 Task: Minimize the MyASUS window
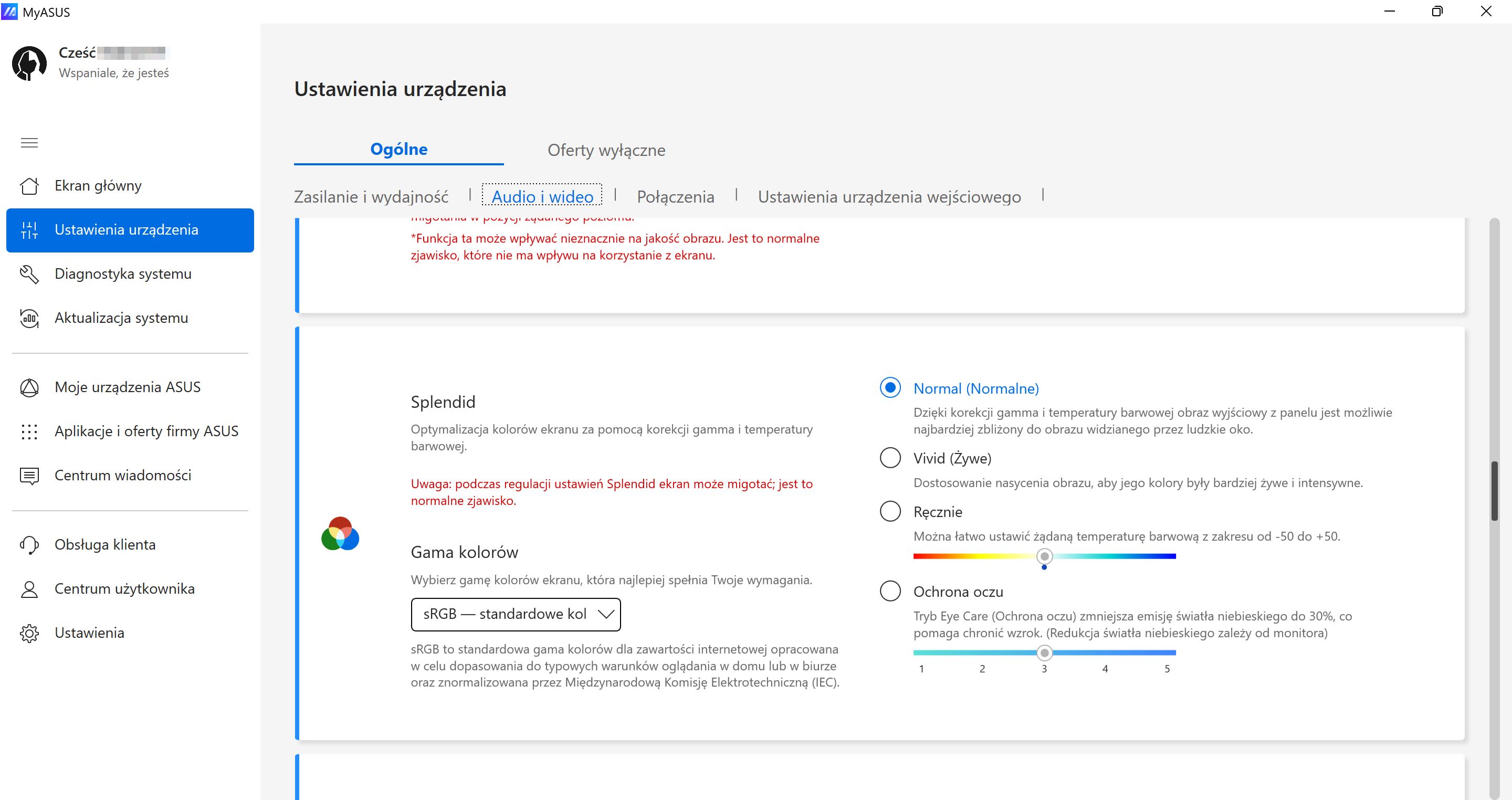[x=1389, y=12]
